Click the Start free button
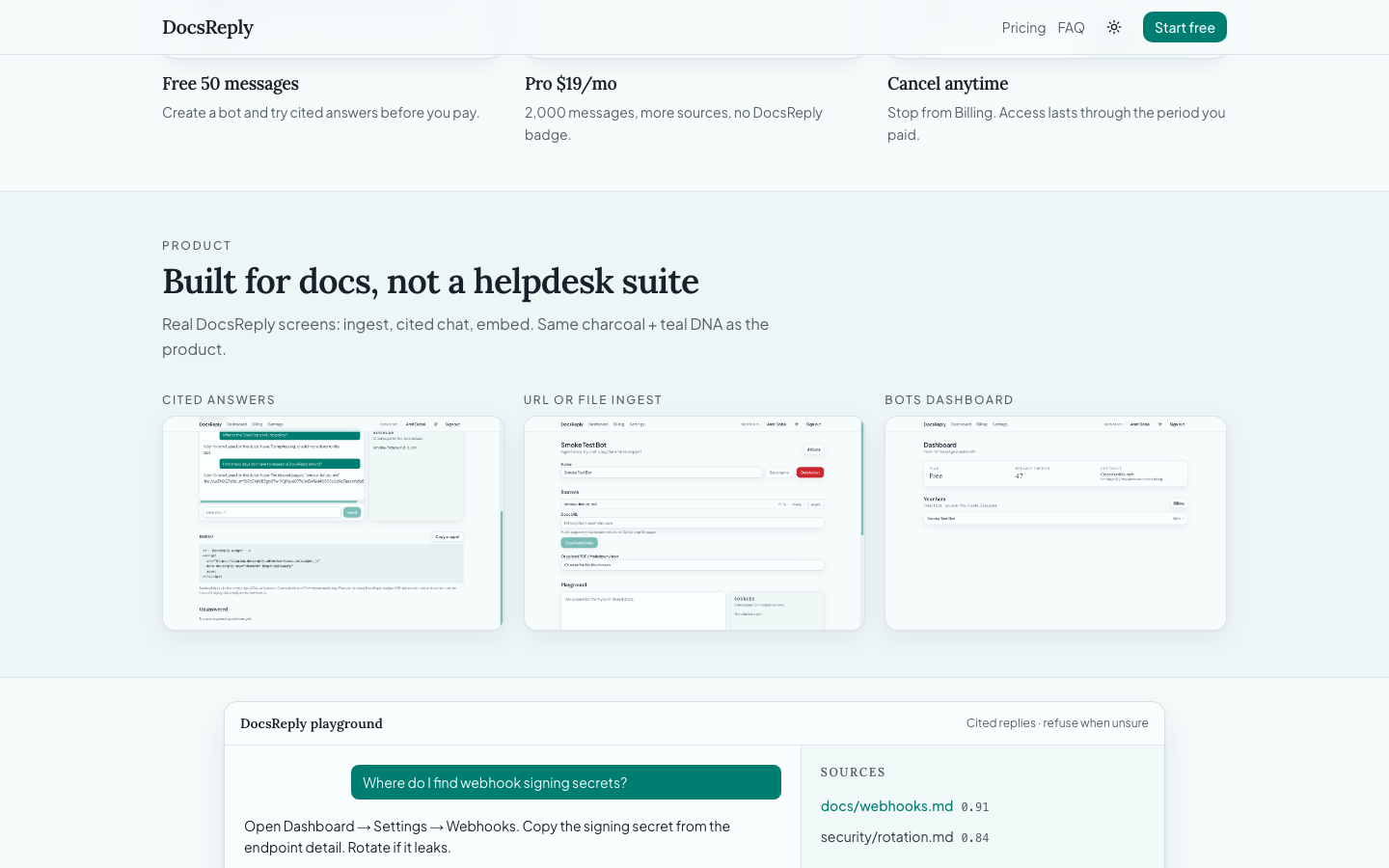The image size is (1389, 868). point(1185,27)
